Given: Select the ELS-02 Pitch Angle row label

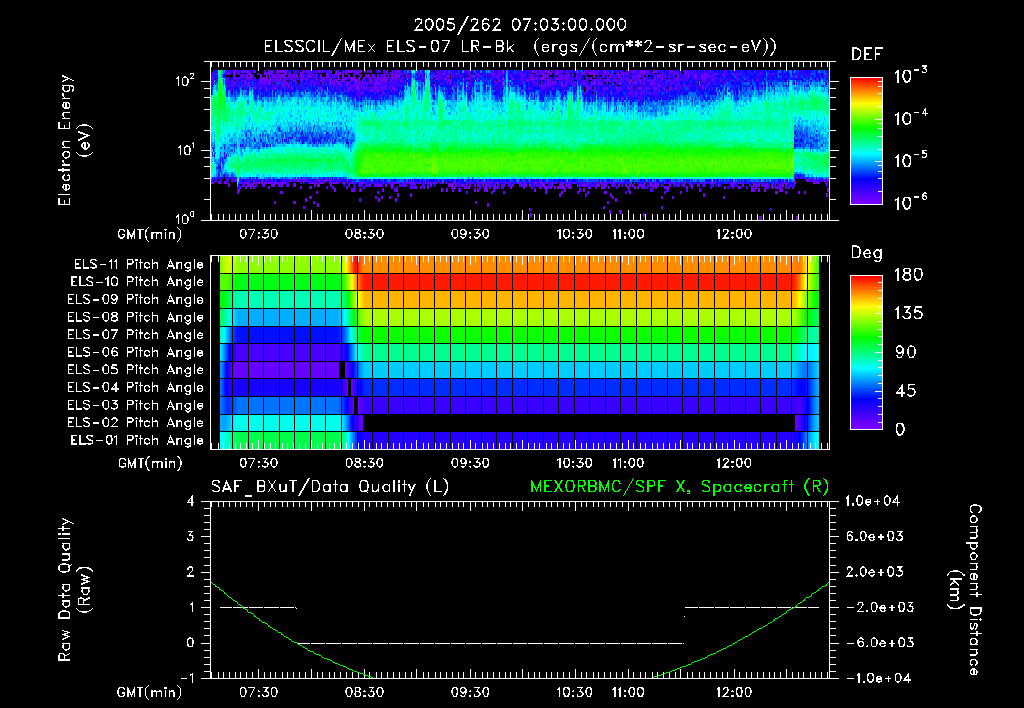Looking at the screenshot, I should (x=136, y=423).
